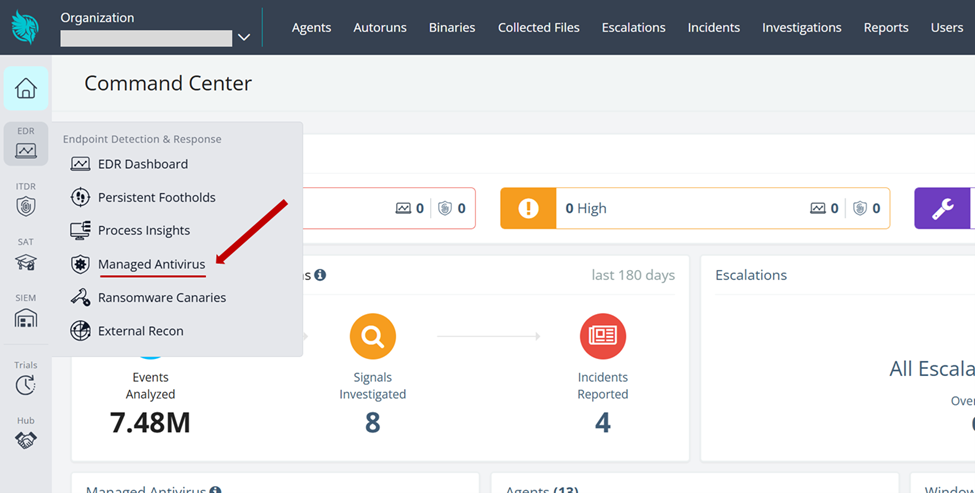This screenshot has width=975, height=493.
Task: Select Managed Antivirus from EDR menu
Action: 151,264
